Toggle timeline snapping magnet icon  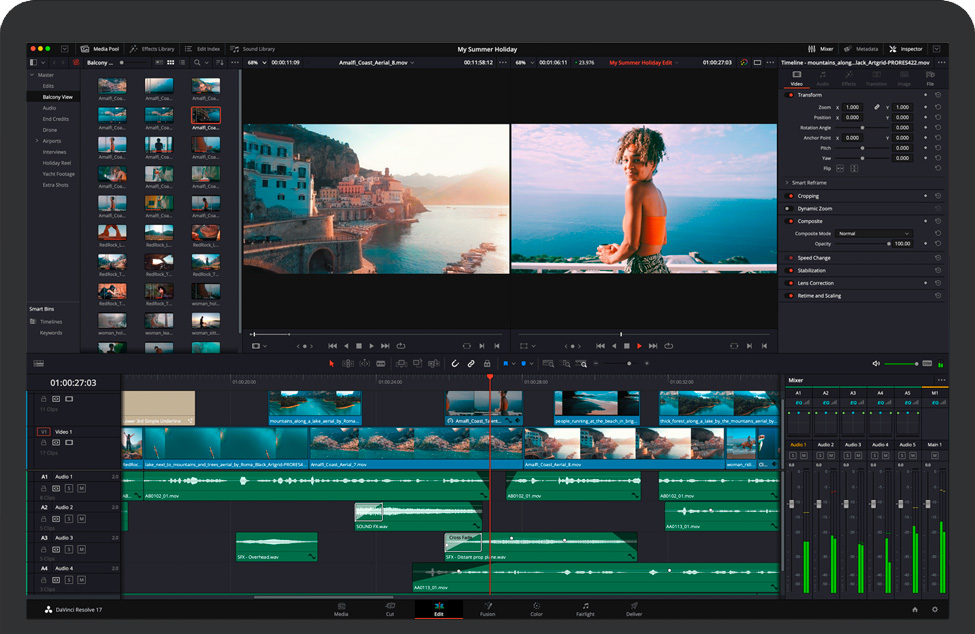point(455,363)
